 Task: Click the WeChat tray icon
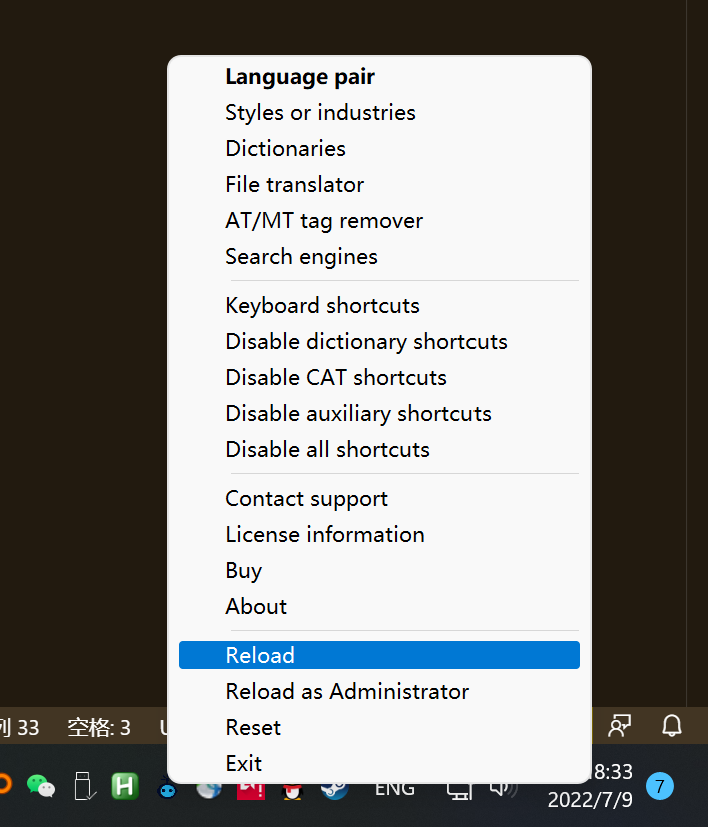click(x=40, y=786)
